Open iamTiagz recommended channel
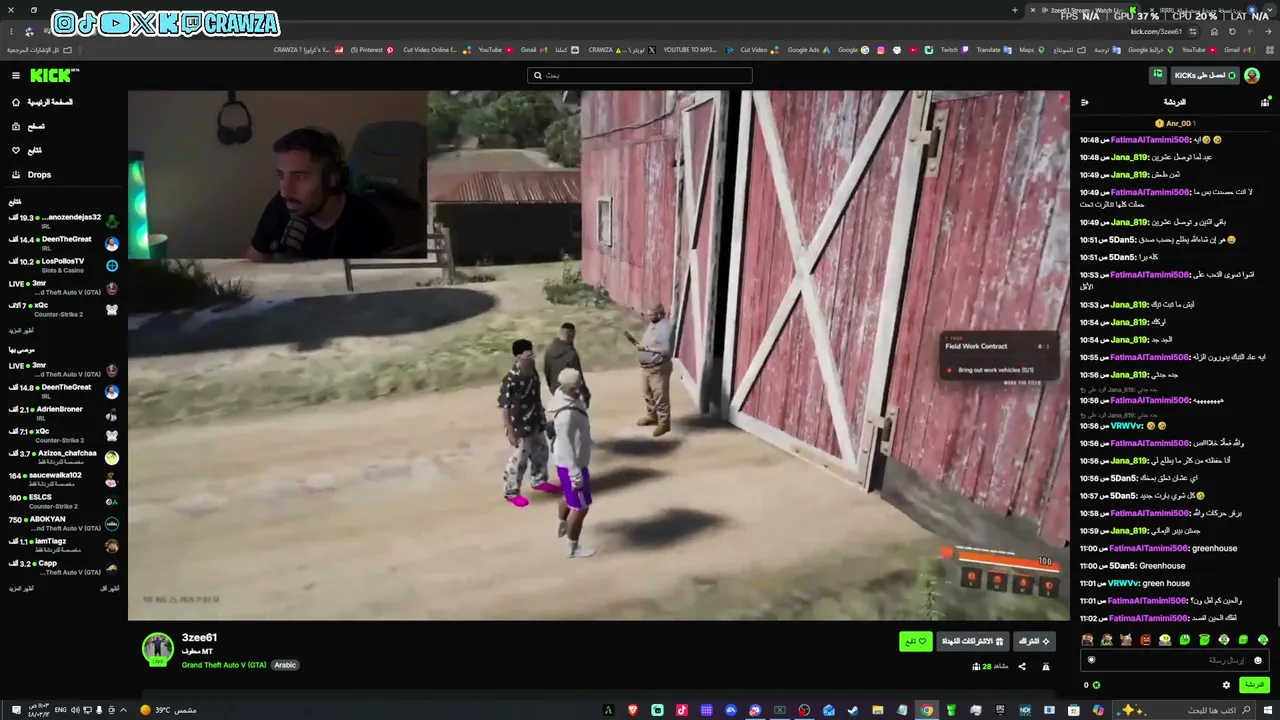This screenshot has width=1280, height=720. 64,545
